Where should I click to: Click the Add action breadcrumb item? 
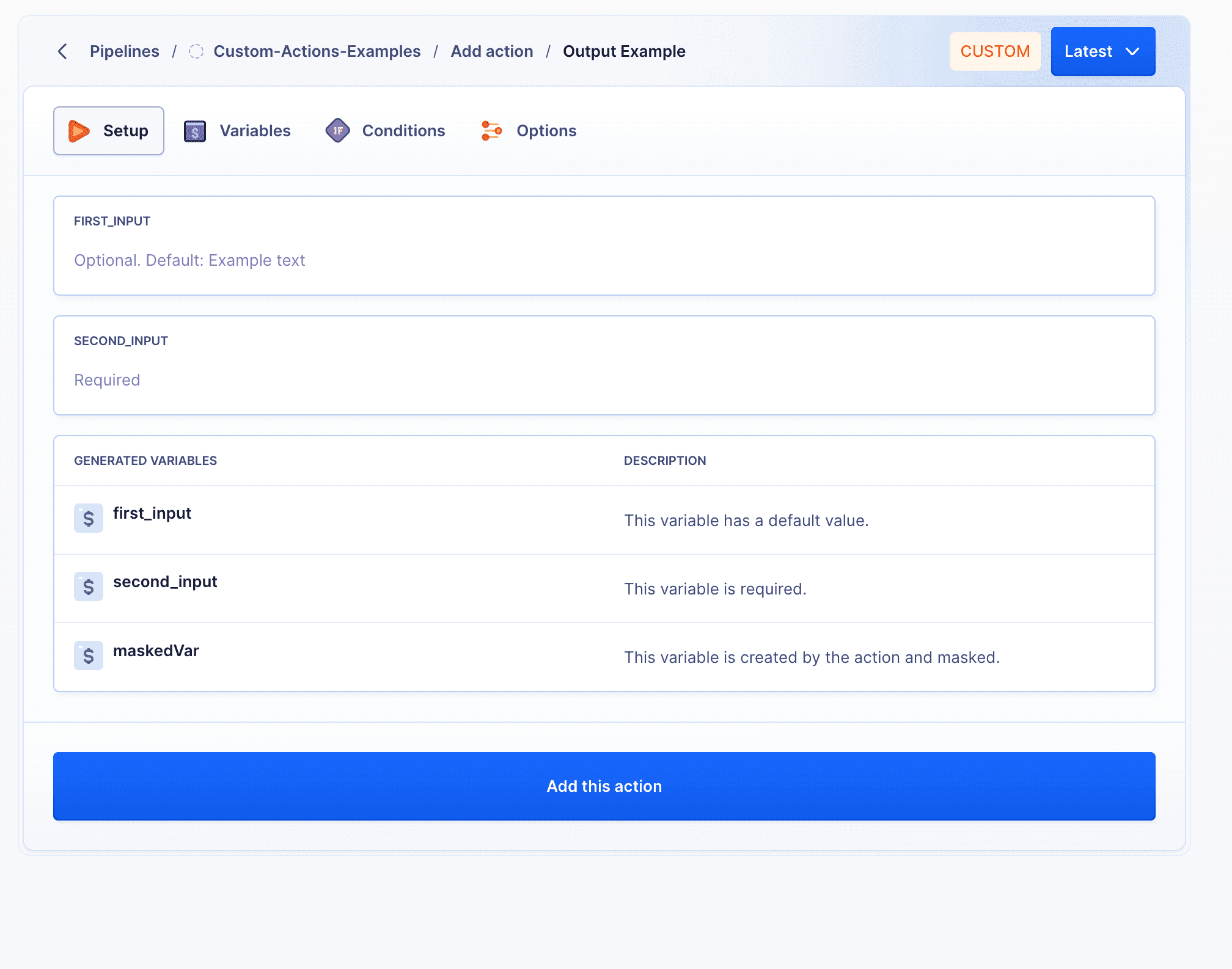tap(491, 52)
